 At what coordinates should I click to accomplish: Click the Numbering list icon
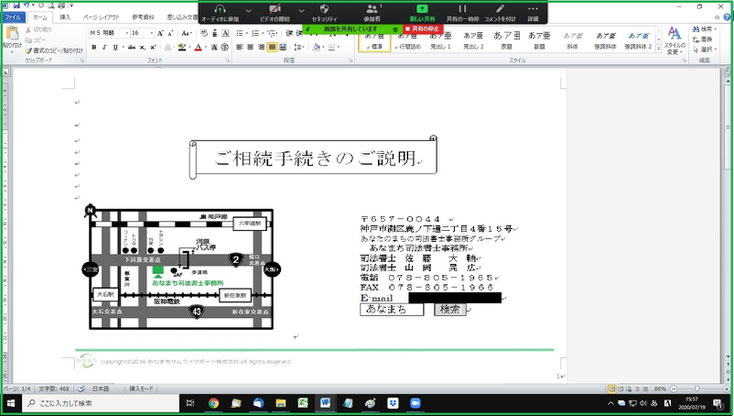(x=256, y=33)
